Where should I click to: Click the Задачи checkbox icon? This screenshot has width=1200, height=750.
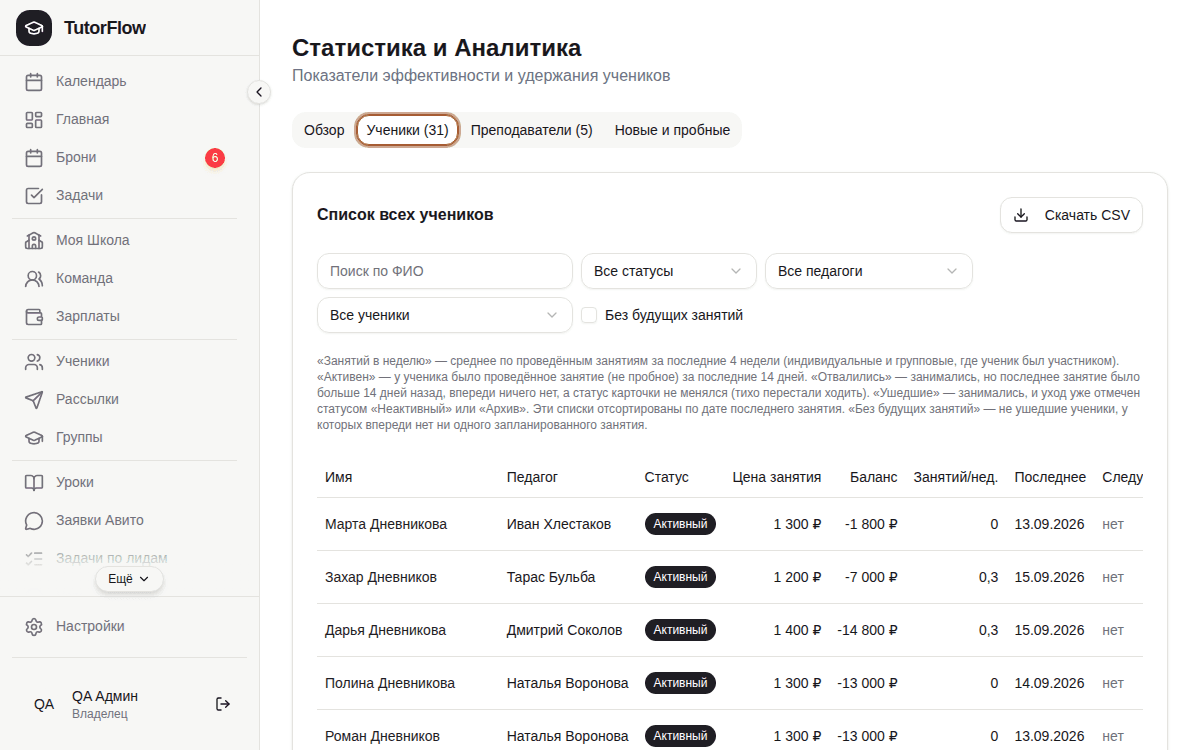34,195
